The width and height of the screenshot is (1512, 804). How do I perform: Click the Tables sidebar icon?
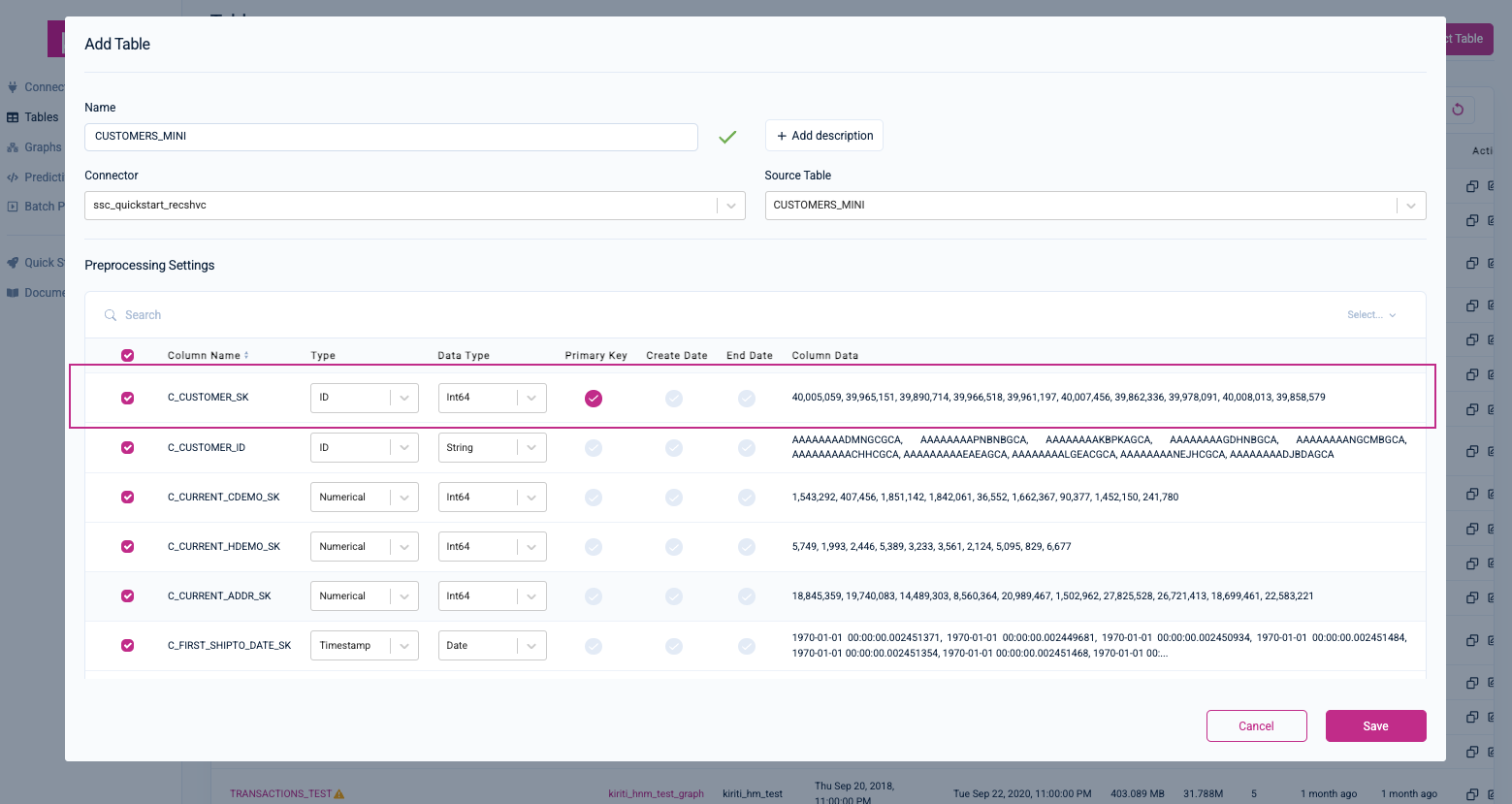13,117
